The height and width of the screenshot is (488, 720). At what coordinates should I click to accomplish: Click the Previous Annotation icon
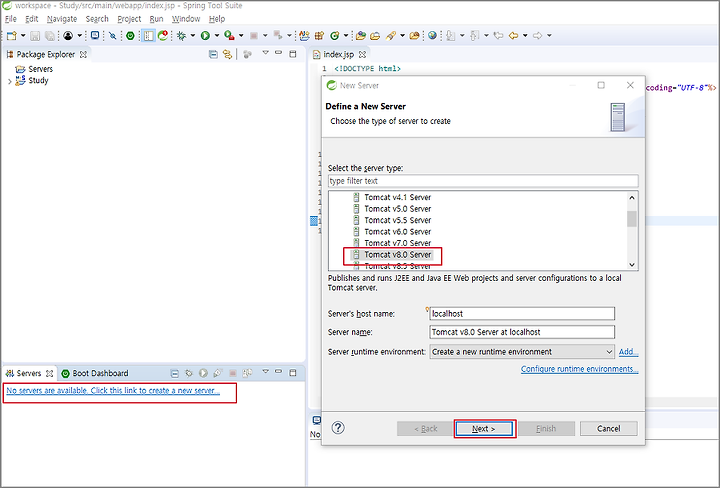tap(475, 35)
